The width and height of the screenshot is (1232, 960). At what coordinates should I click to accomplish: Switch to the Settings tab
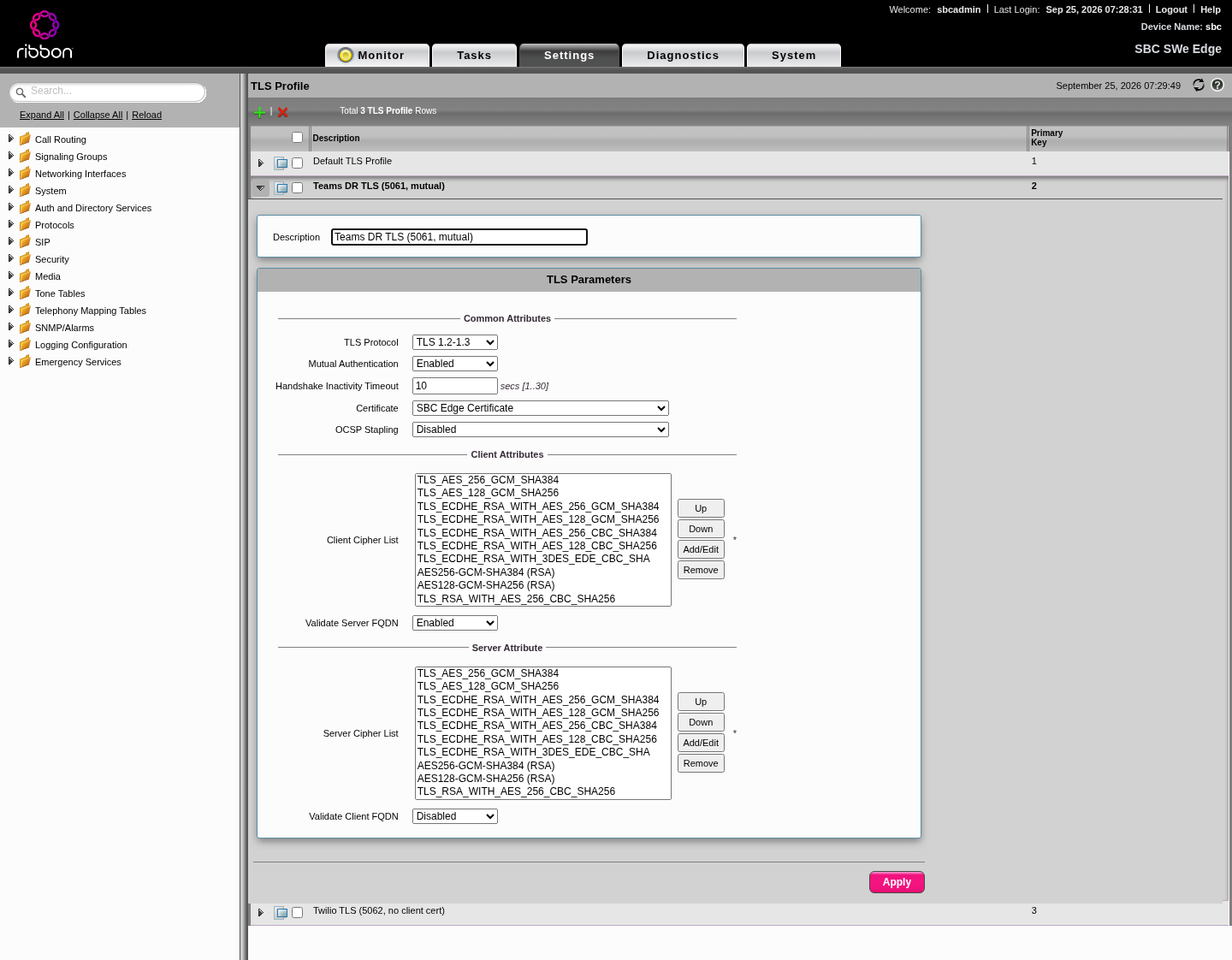coord(569,55)
